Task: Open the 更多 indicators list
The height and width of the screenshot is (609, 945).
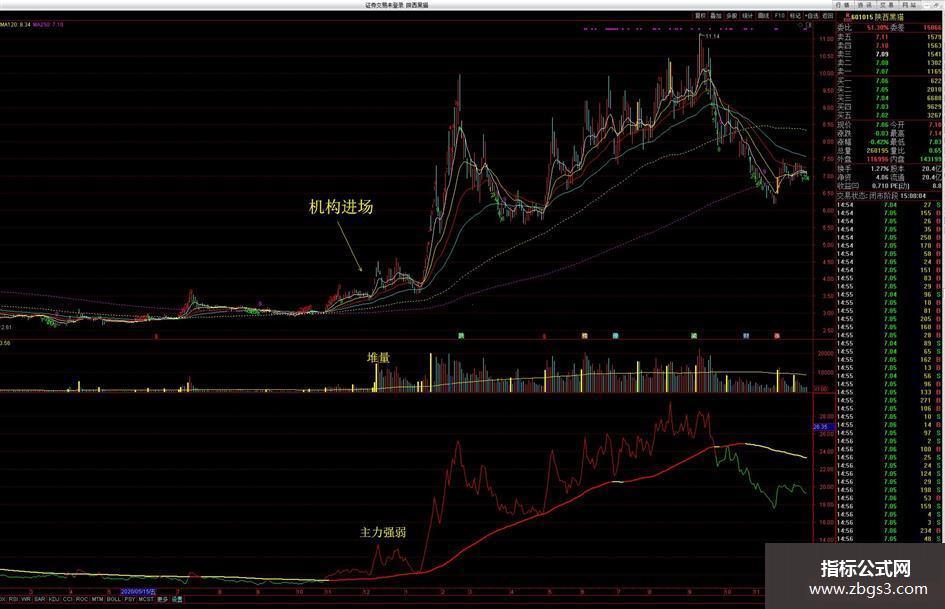Action: pos(163,599)
